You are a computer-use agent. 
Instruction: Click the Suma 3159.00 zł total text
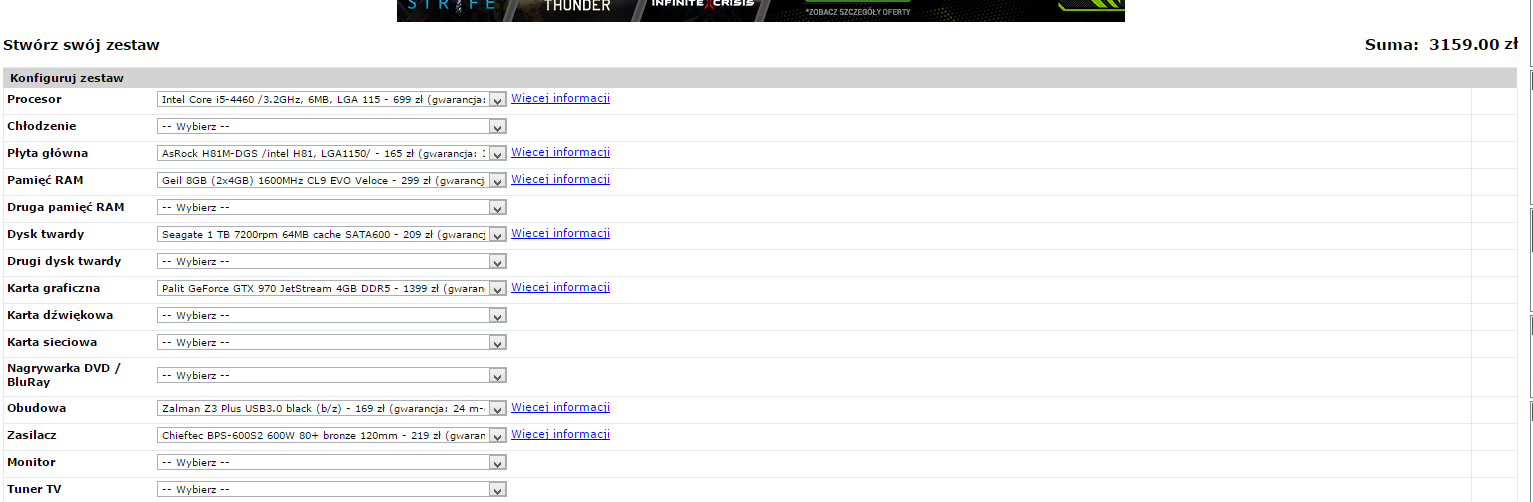pyautogui.click(x=1442, y=45)
